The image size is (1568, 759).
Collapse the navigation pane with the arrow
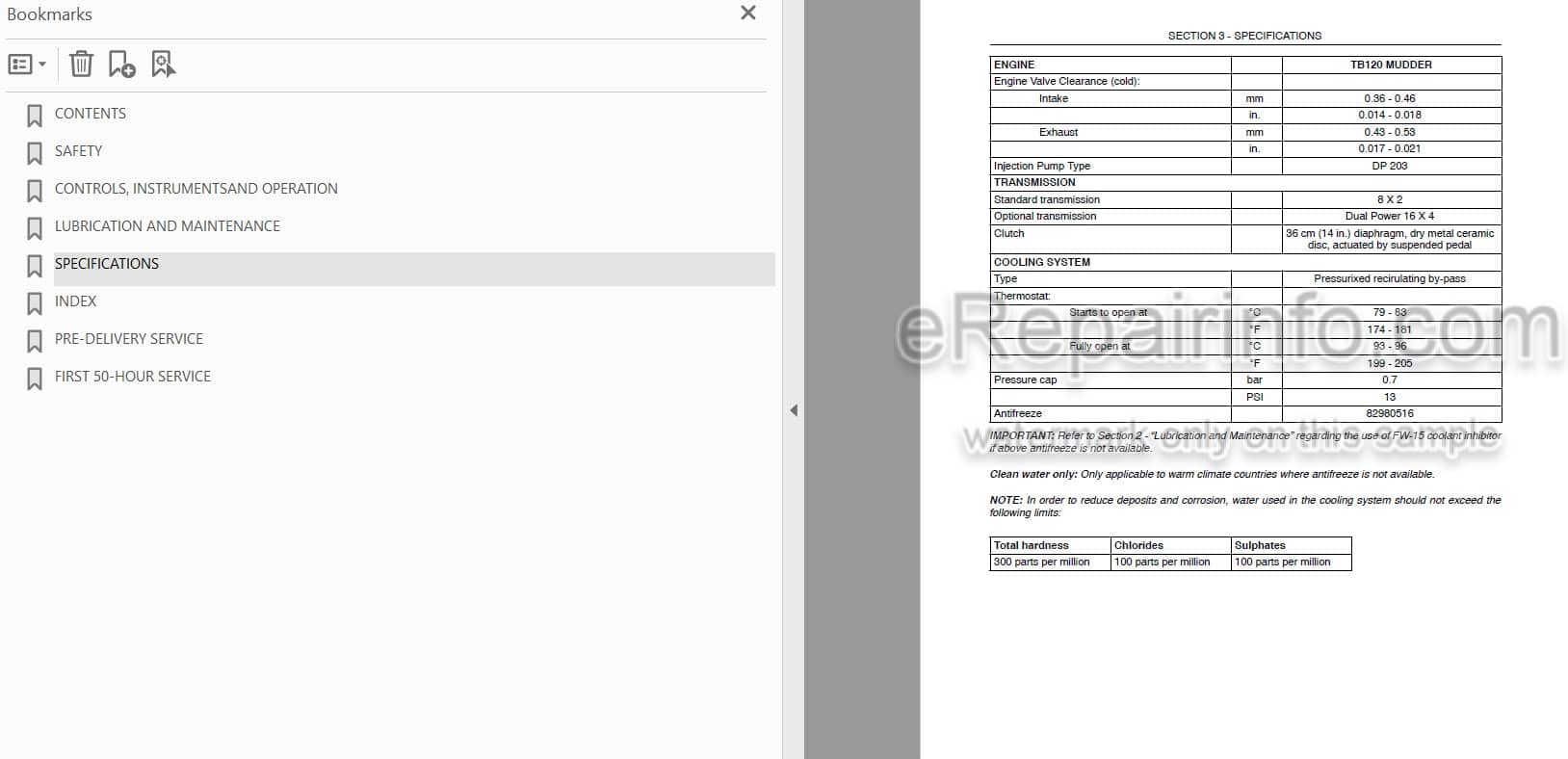tap(794, 410)
